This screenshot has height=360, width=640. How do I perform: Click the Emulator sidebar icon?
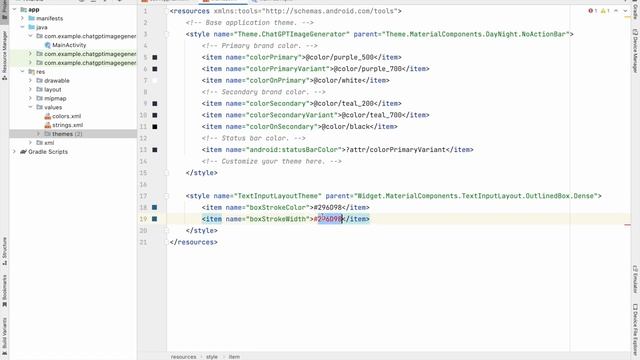tap(635, 269)
